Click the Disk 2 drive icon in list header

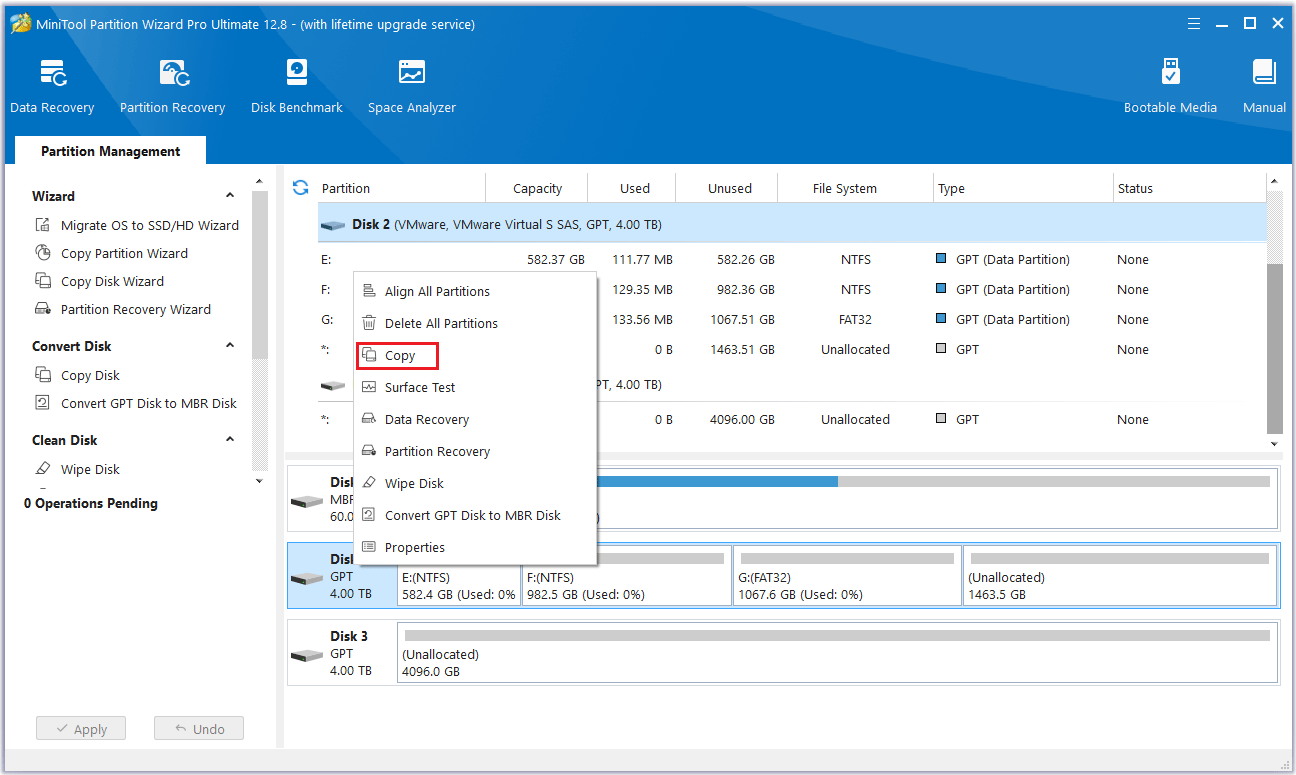[333, 225]
